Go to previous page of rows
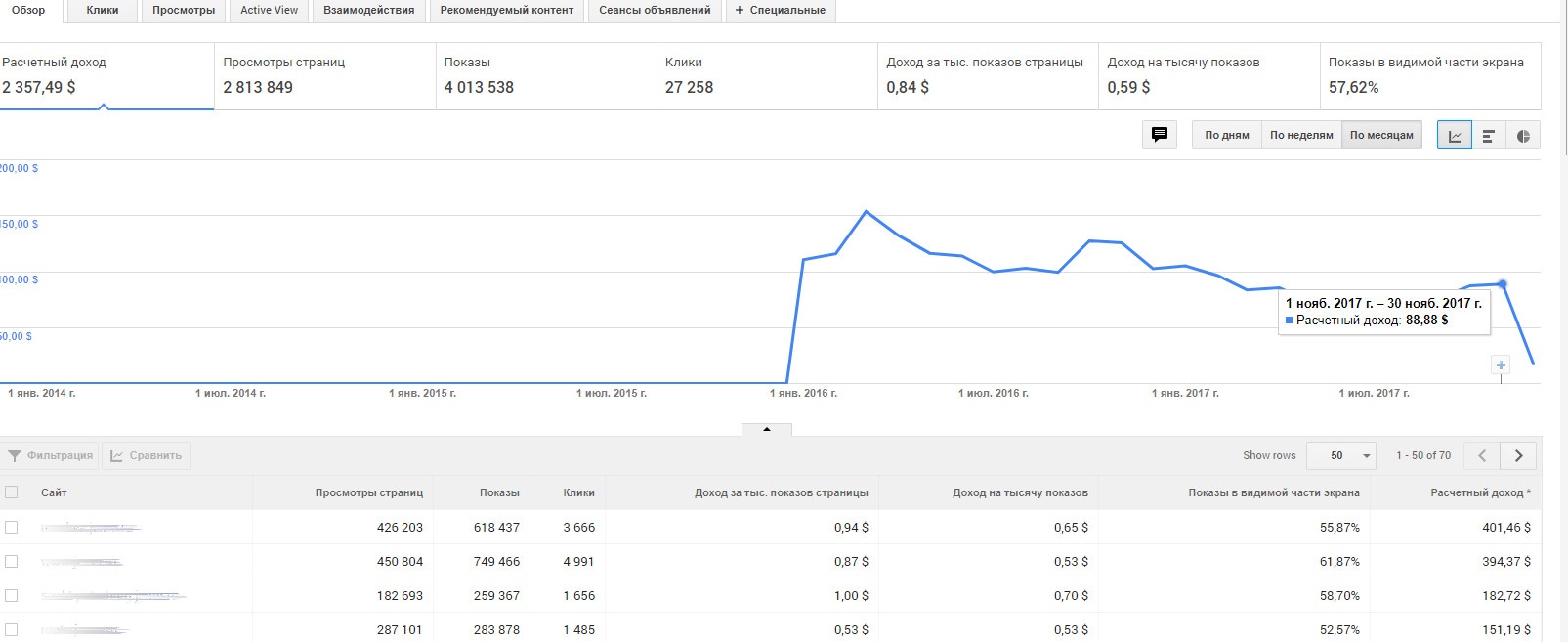Image resolution: width=1568 pixels, height=642 pixels. click(x=1482, y=455)
